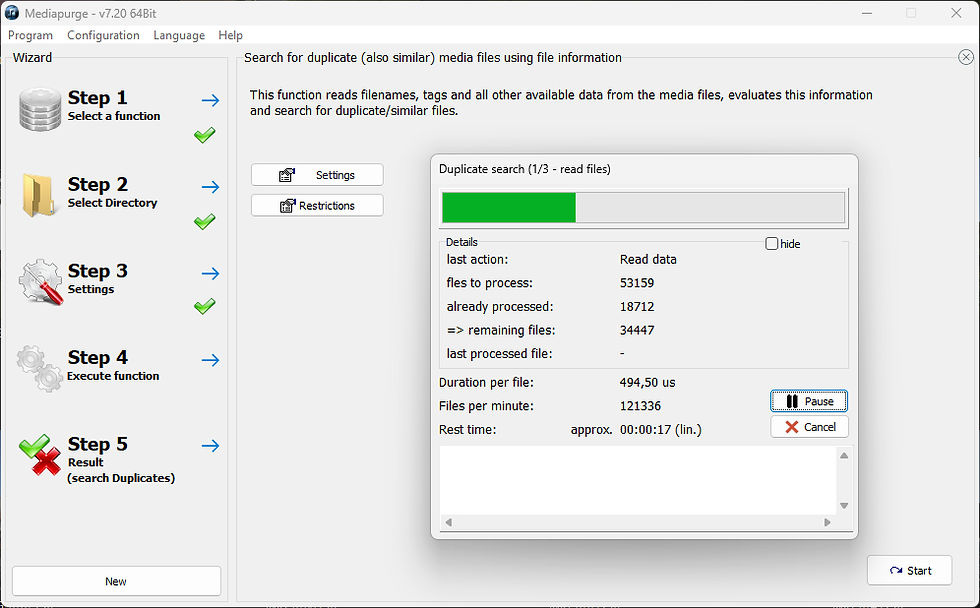Select Step 2 Select Directory label
The image size is (980, 608).
coord(112,192)
